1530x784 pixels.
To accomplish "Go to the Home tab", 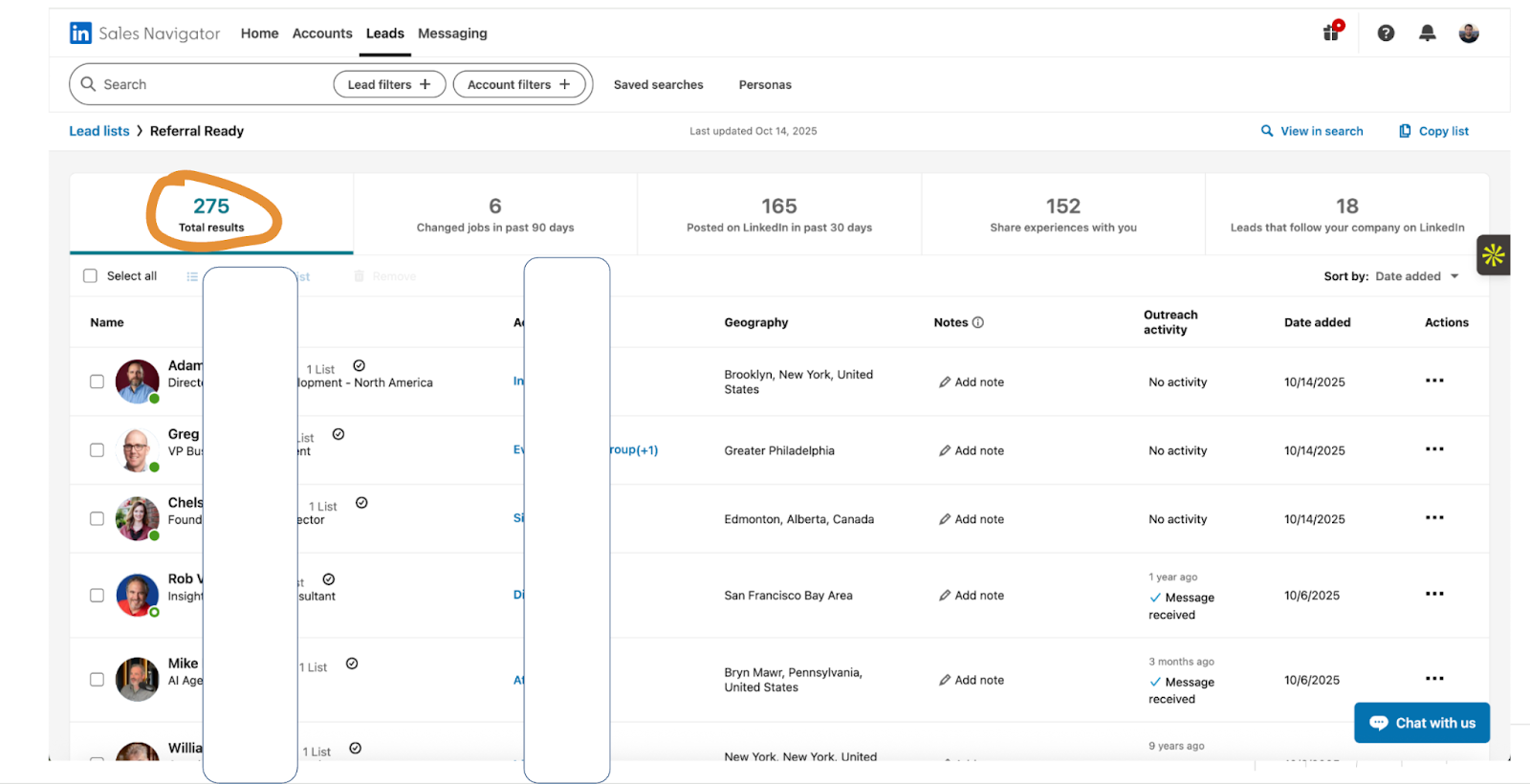I will click(x=259, y=33).
